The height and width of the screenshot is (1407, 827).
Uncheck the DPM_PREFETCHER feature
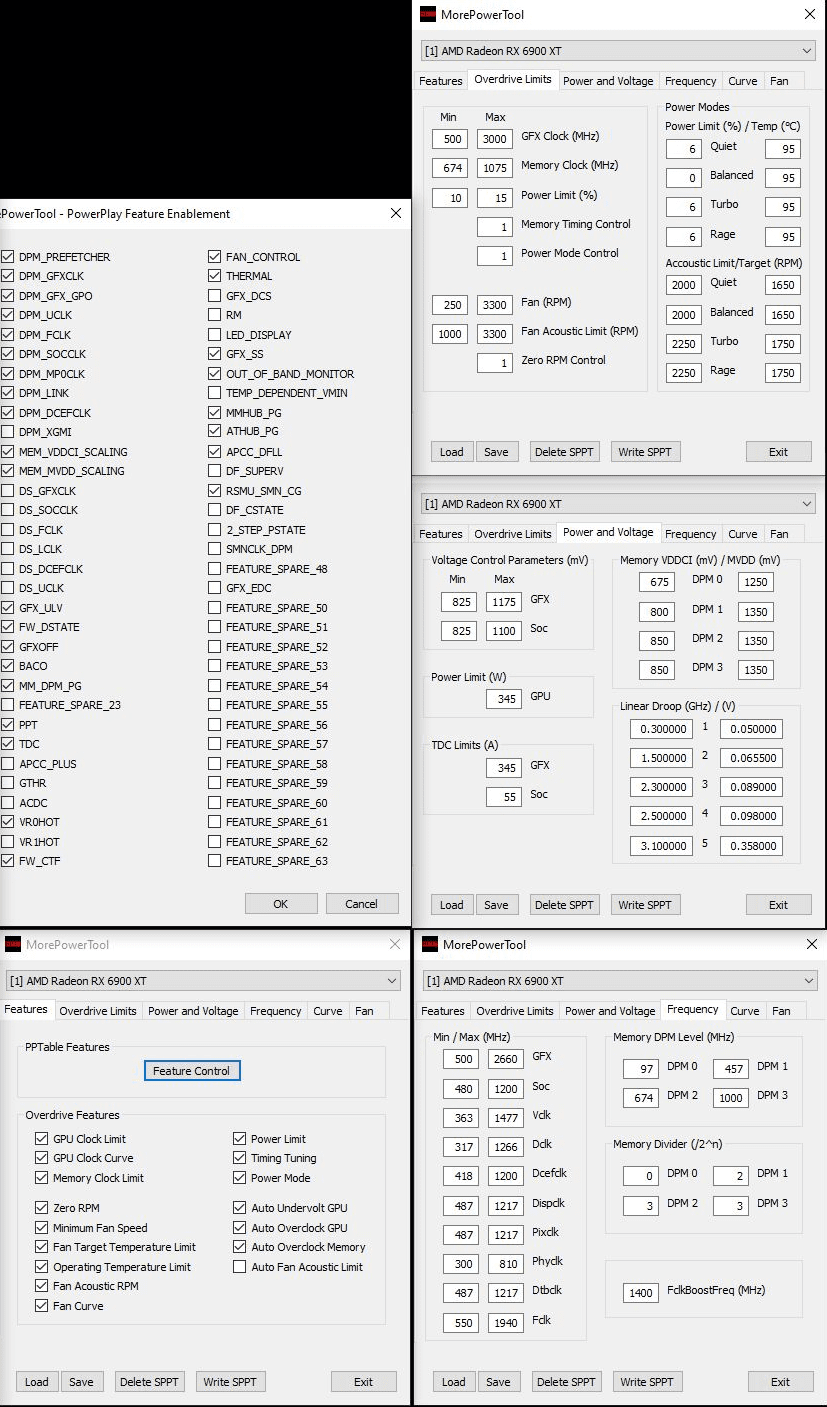tap(8, 257)
